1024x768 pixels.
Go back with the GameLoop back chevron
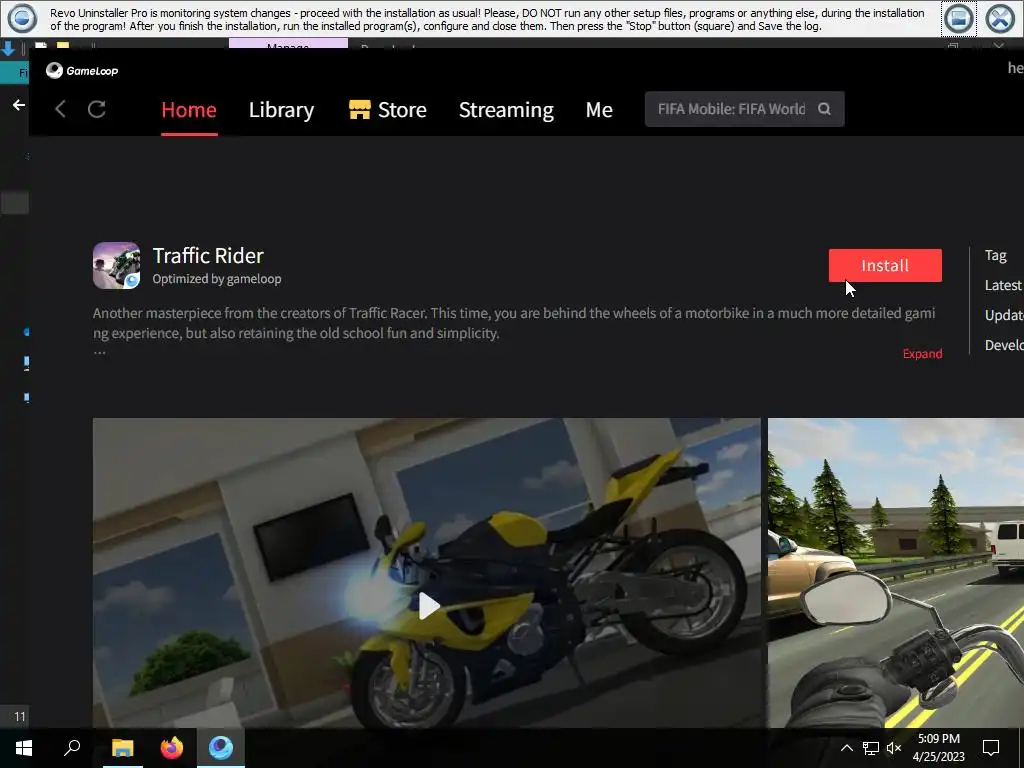click(x=60, y=109)
